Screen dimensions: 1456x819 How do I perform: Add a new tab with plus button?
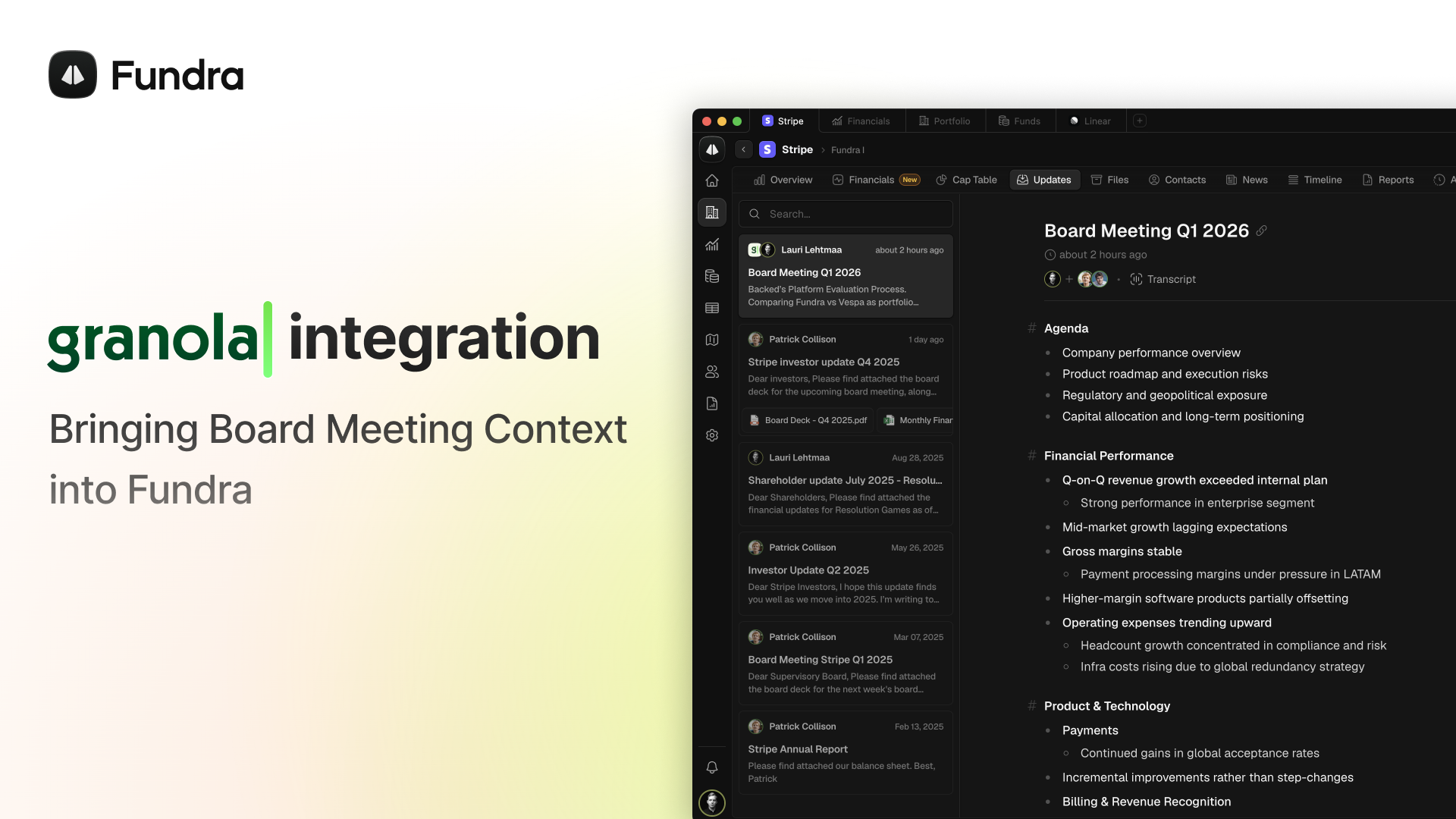click(1139, 121)
